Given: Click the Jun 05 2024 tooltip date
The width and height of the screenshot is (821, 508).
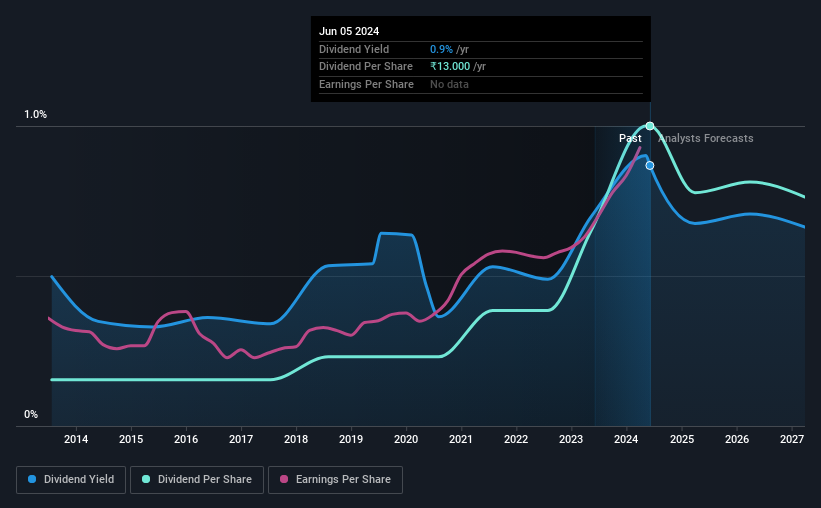Looking at the screenshot, I should click(x=349, y=31).
